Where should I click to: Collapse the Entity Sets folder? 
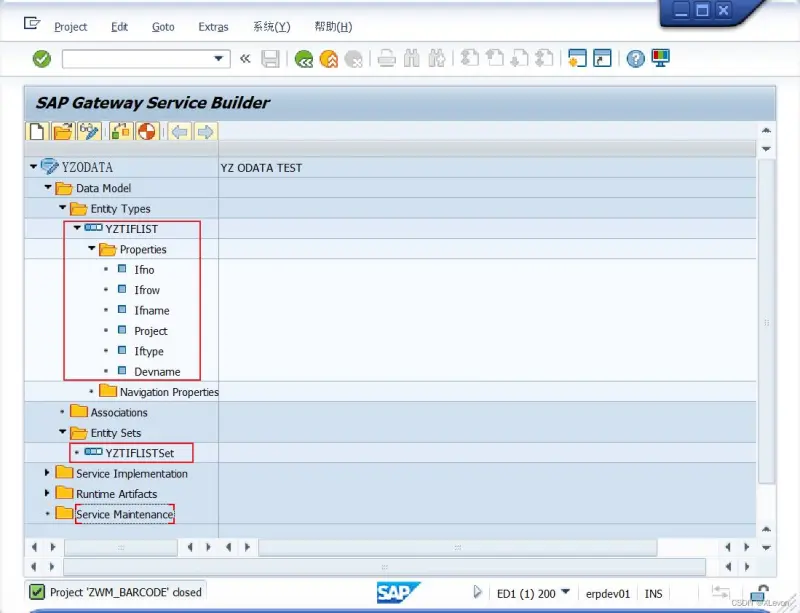pos(63,432)
